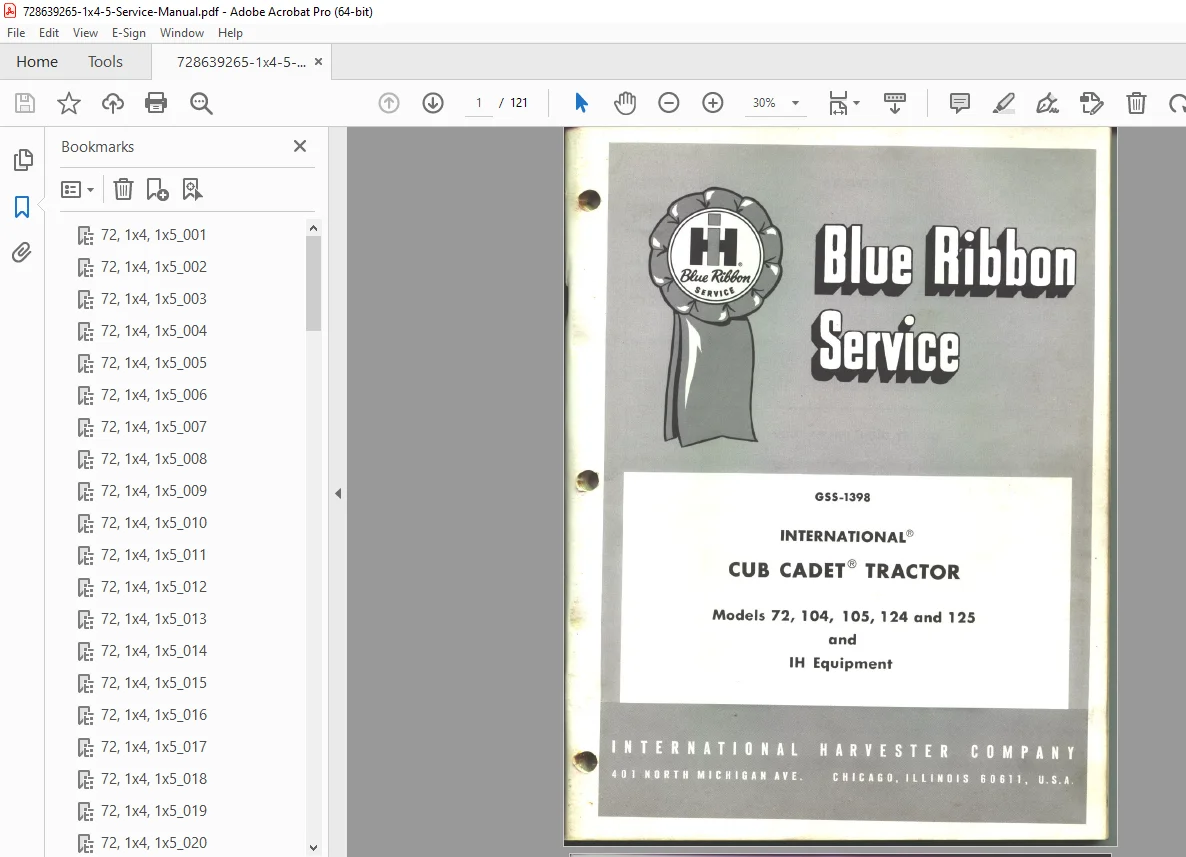Viewport: 1186px width, 857px height.
Task: Click bookmarks scroll up arrow
Action: (313, 228)
